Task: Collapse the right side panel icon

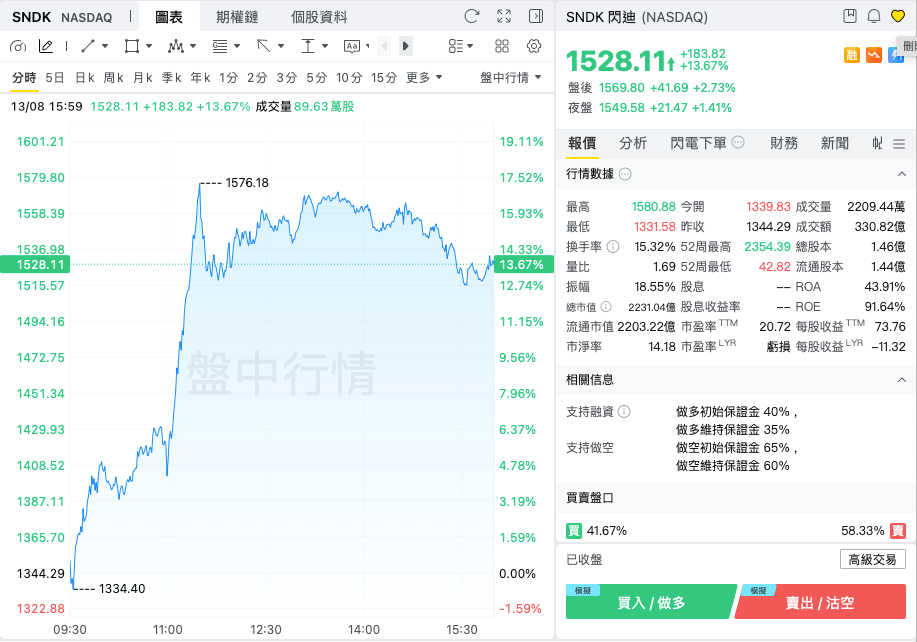Action: point(536,16)
